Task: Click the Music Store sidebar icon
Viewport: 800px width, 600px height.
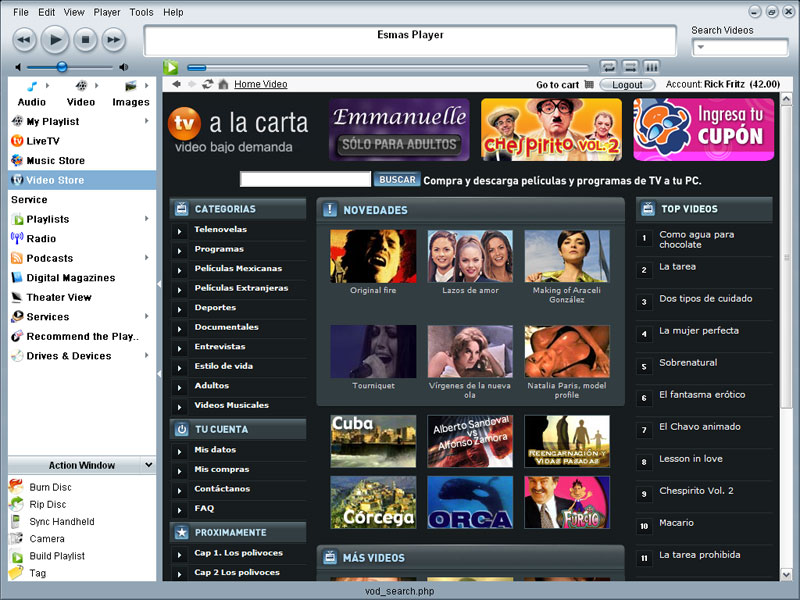Action: tap(17, 160)
